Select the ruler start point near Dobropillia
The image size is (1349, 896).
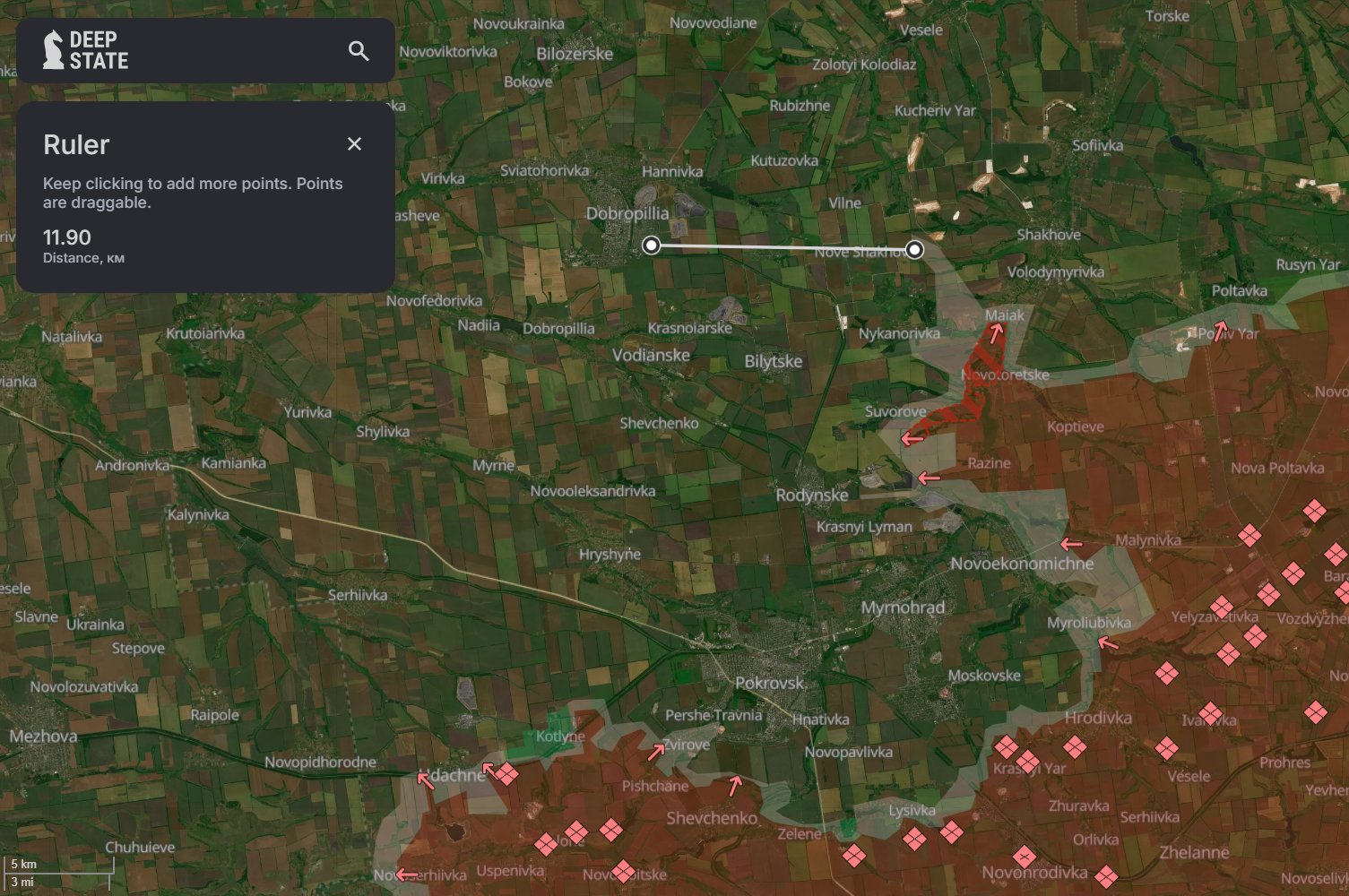652,245
